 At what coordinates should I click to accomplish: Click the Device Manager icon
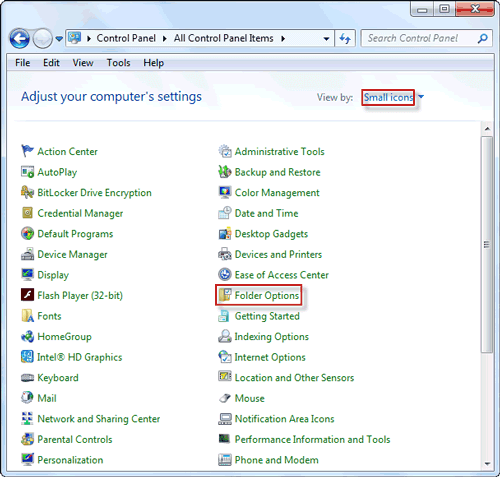[x=27, y=254]
